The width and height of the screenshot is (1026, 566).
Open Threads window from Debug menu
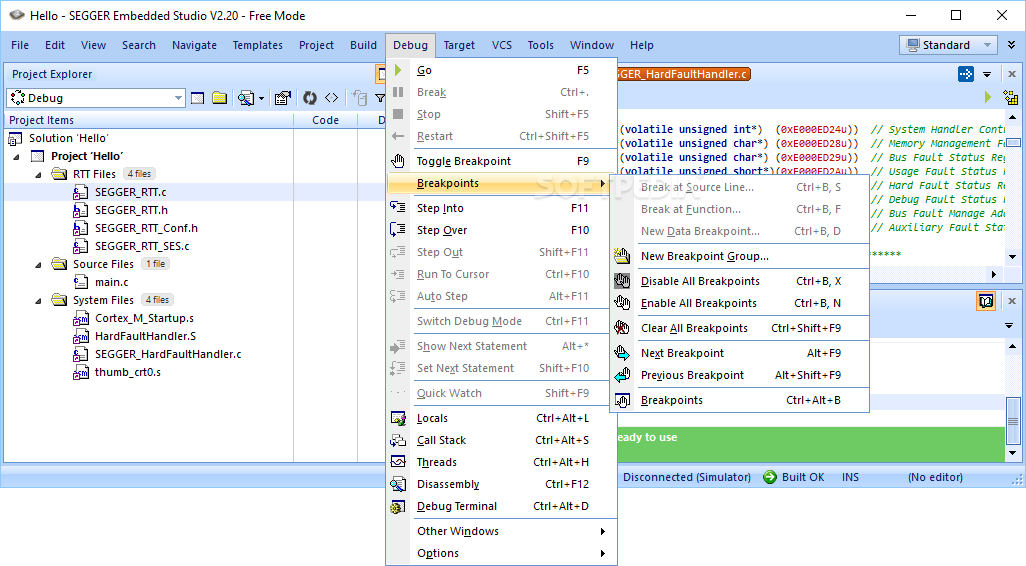tap(502, 462)
